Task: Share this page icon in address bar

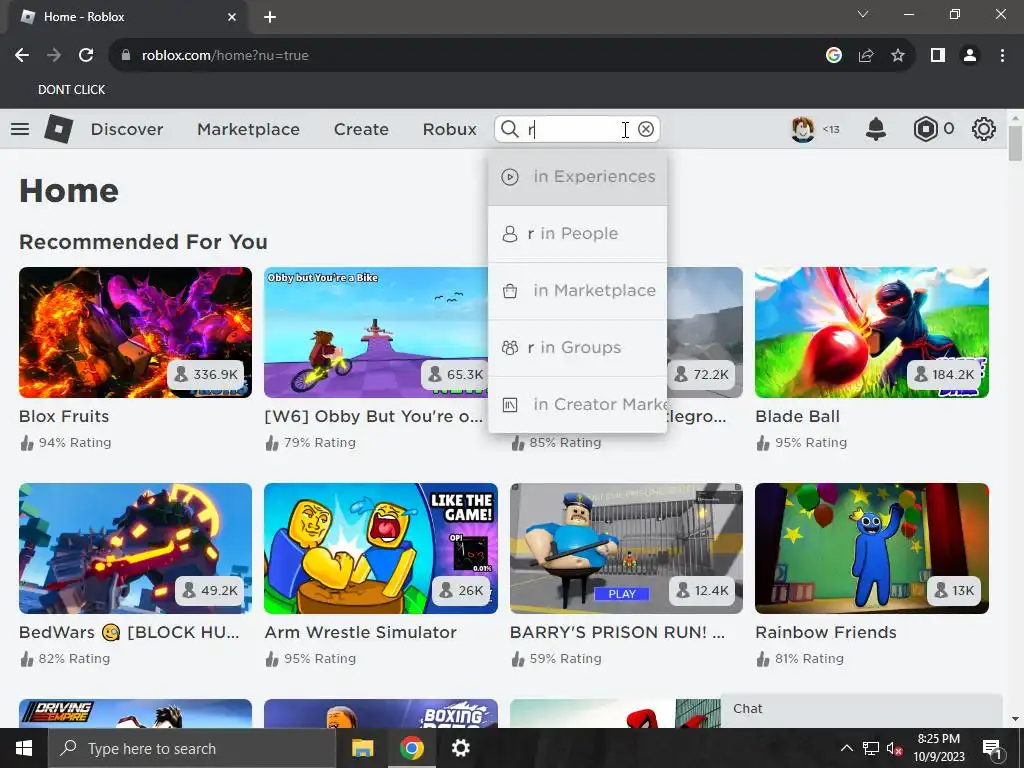Action: 866,56
